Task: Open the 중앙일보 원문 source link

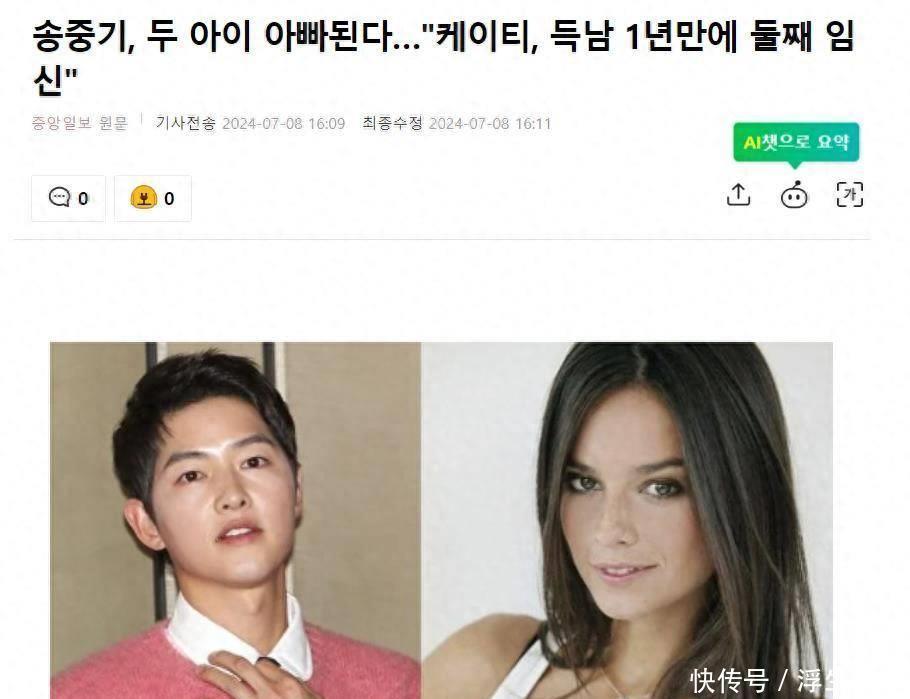Action: point(80,123)
